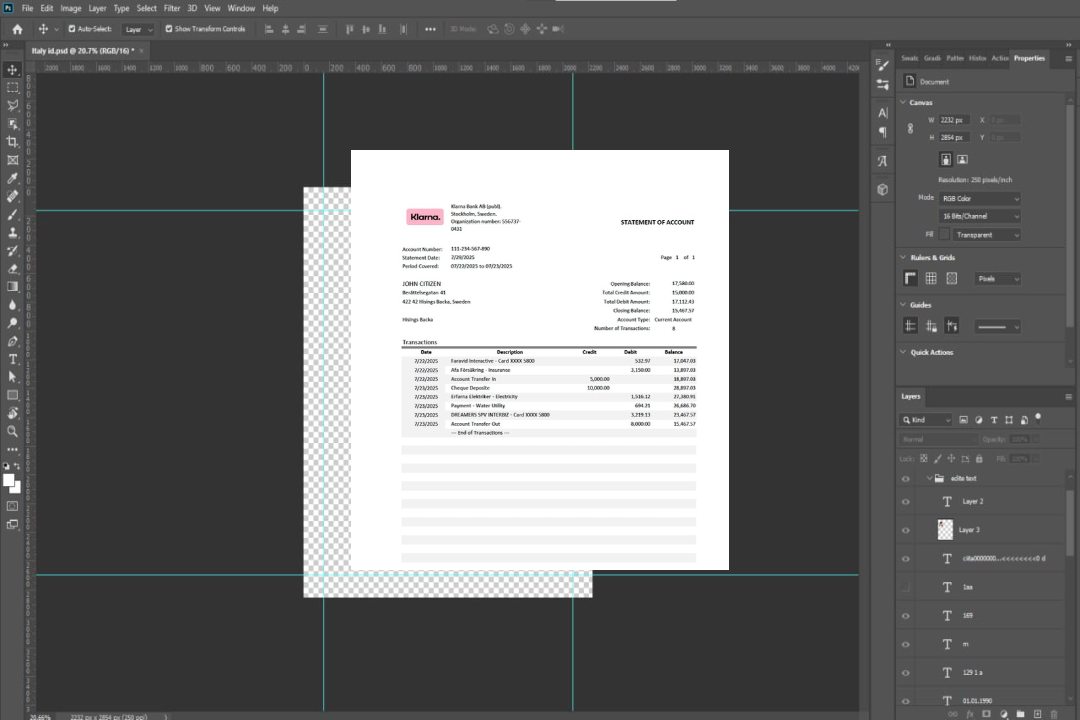
Task: Click the Delete layer trash icon
Action: pos(1054,714)
